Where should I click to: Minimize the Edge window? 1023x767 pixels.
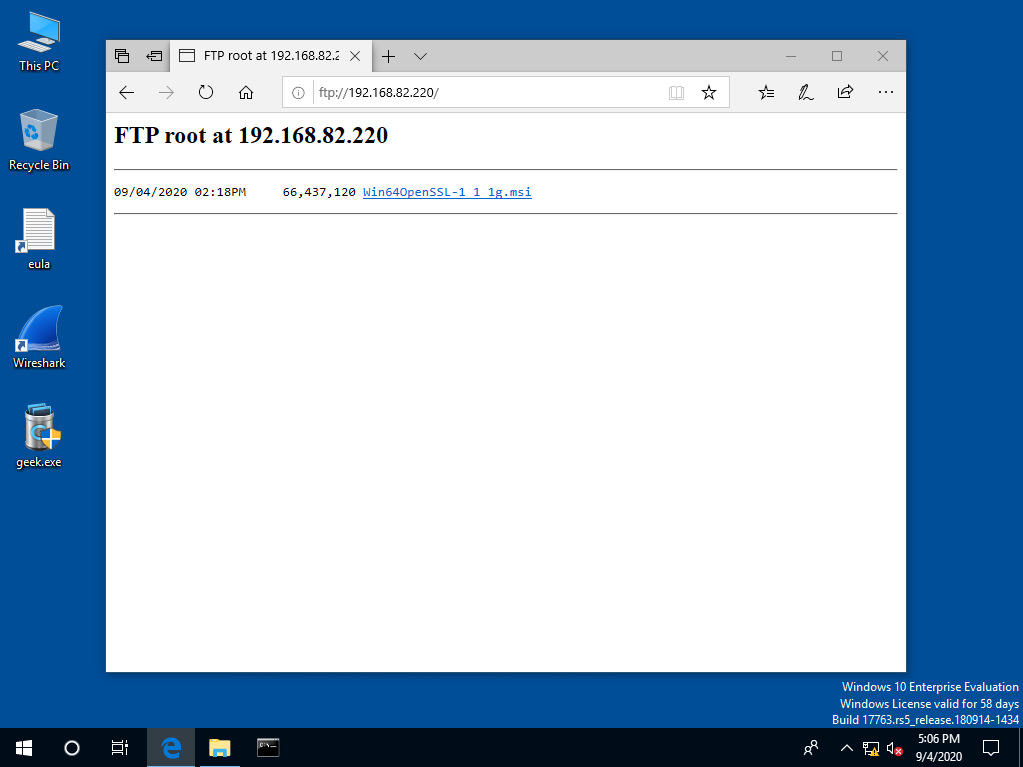point(791,56)
